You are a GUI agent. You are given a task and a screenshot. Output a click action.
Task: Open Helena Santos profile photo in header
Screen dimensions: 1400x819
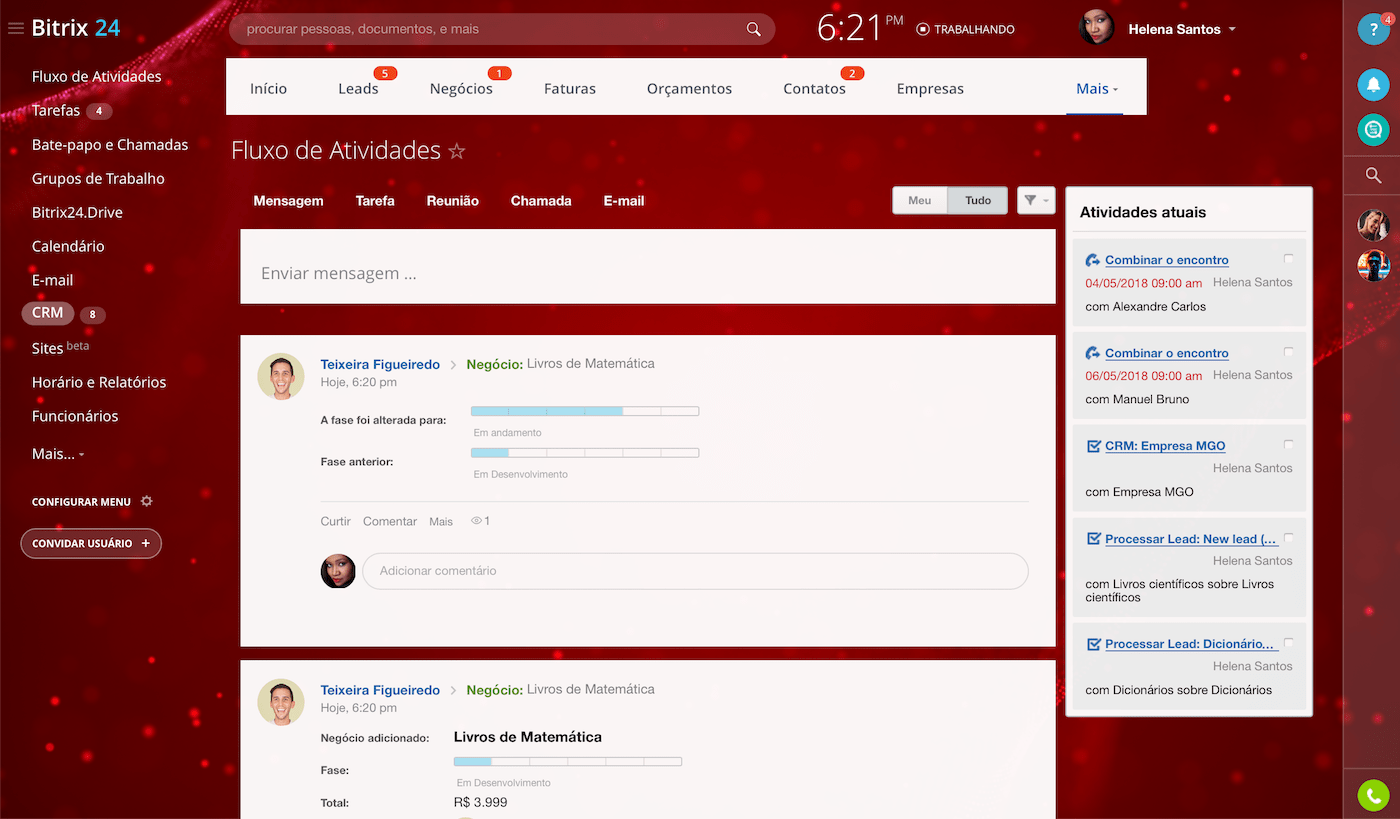click(x=1097, y=28)
